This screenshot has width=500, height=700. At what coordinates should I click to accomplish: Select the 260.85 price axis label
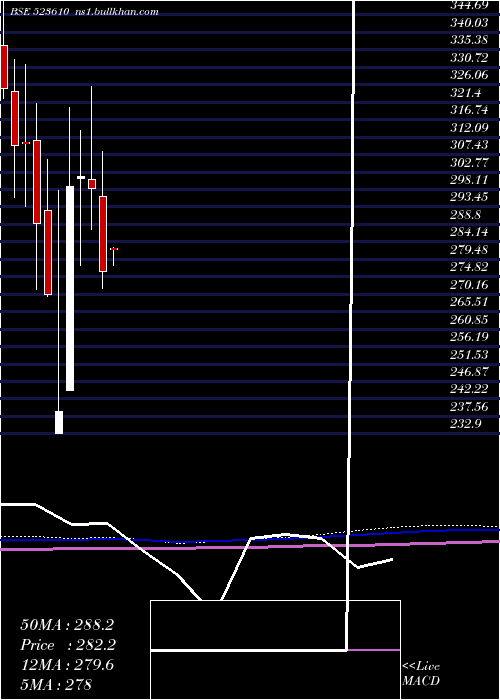469,319
